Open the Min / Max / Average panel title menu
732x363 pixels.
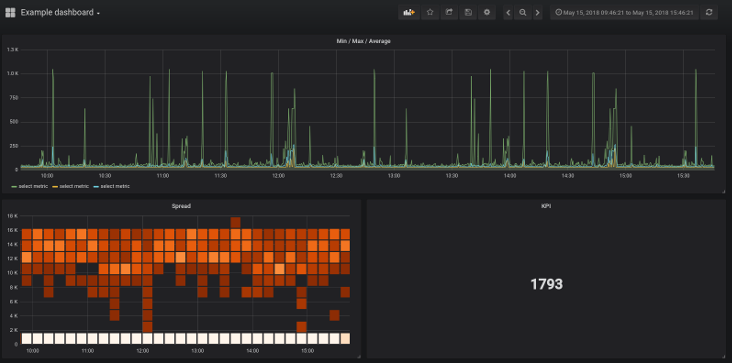364,41
